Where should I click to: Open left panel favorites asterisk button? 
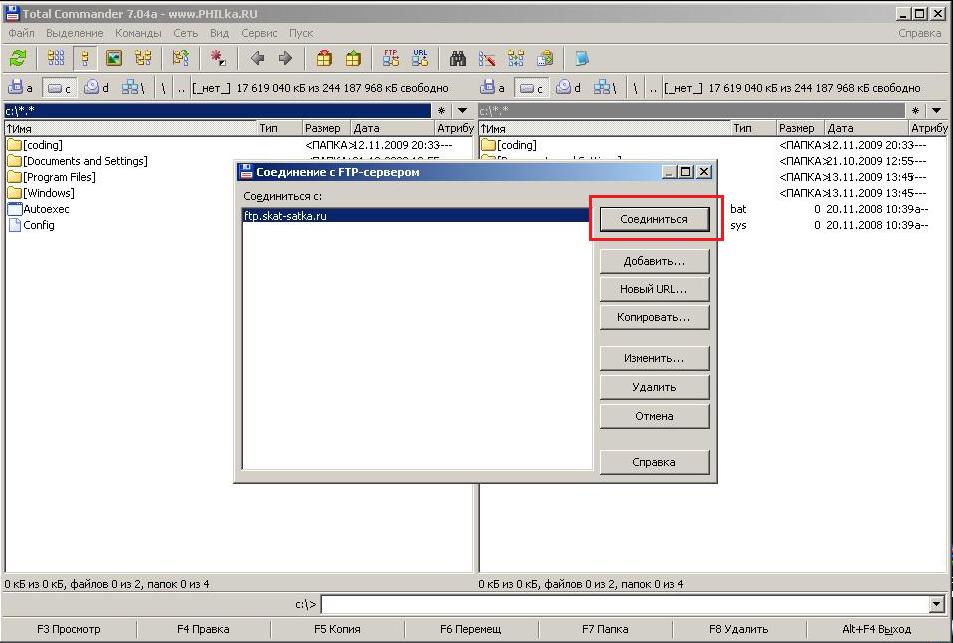coord(442,111)
